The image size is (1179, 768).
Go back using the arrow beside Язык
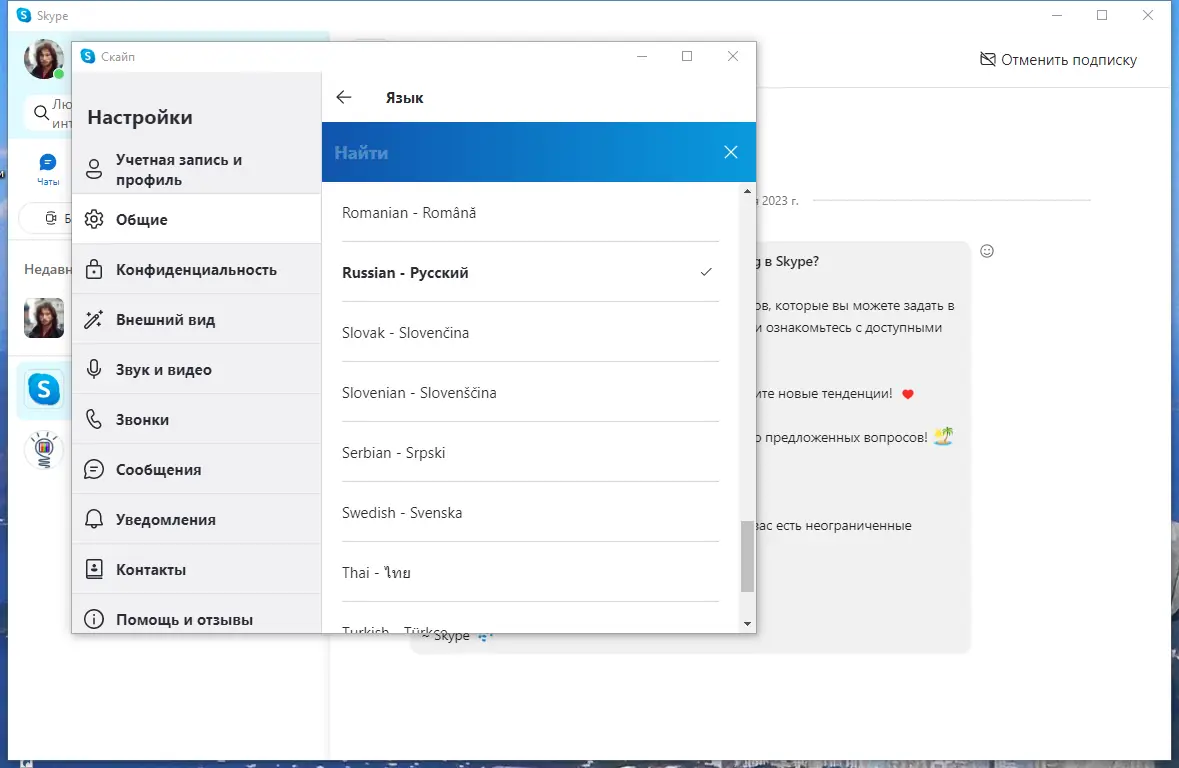(344, 97)
